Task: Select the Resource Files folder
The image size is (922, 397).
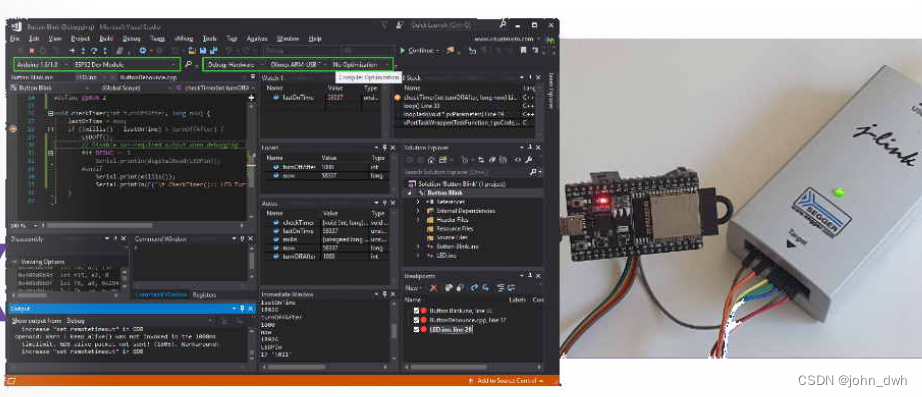Action: pos(456,228)
